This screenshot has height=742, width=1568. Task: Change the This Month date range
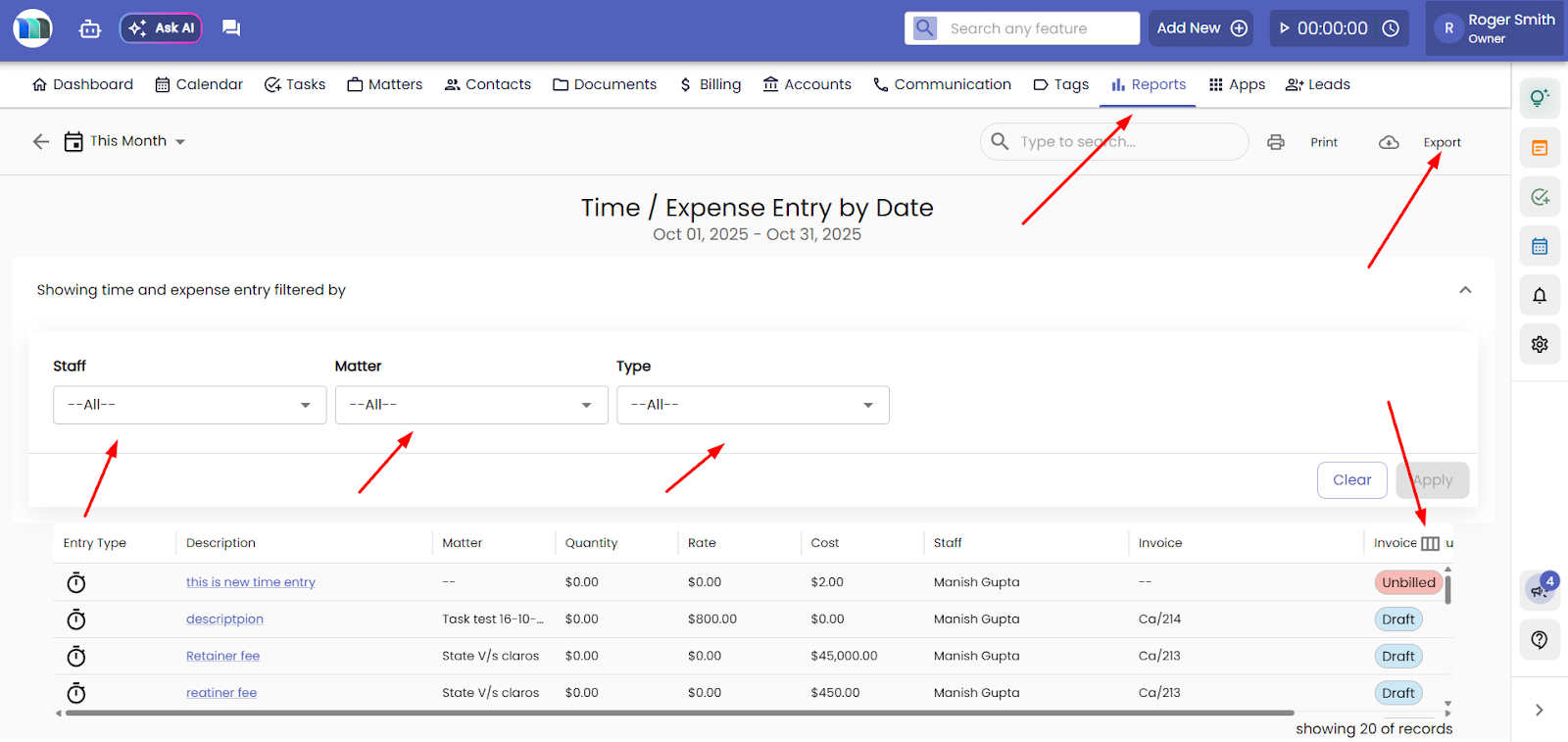(x=127, y=141)
